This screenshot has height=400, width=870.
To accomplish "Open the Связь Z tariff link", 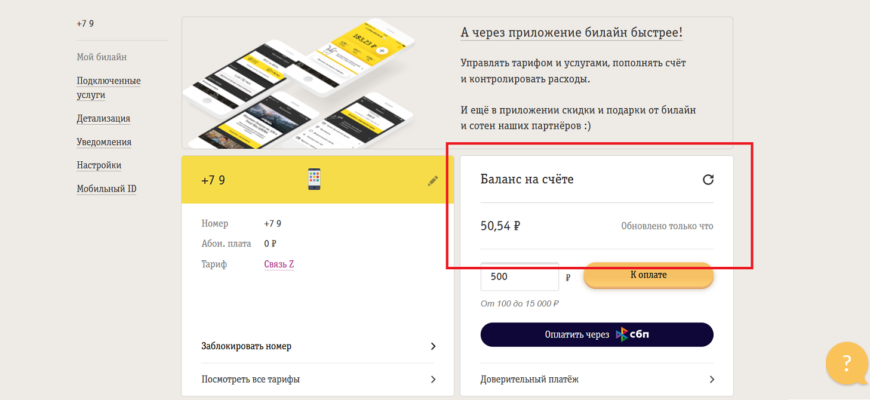I will pos(279,264).
